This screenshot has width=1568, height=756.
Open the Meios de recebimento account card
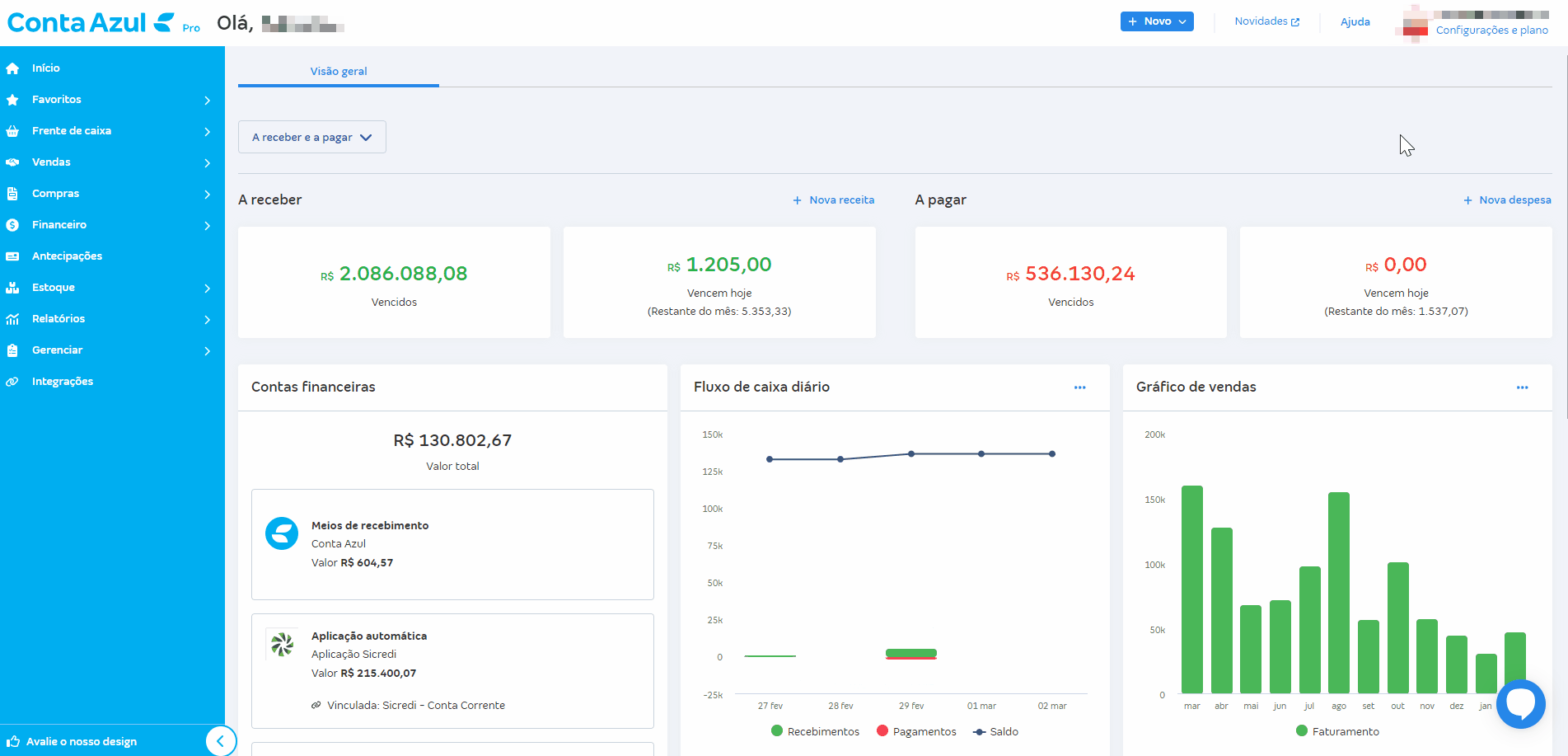452,544
